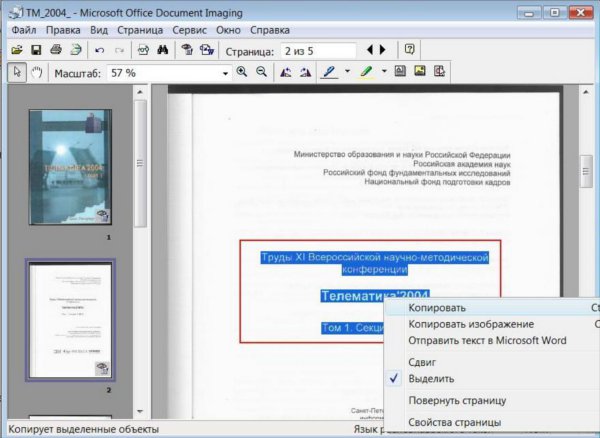The width and height of the screenshot is (600, 438).
Task: Open the Pen tool options dropdown arrow
Action: 347,71
